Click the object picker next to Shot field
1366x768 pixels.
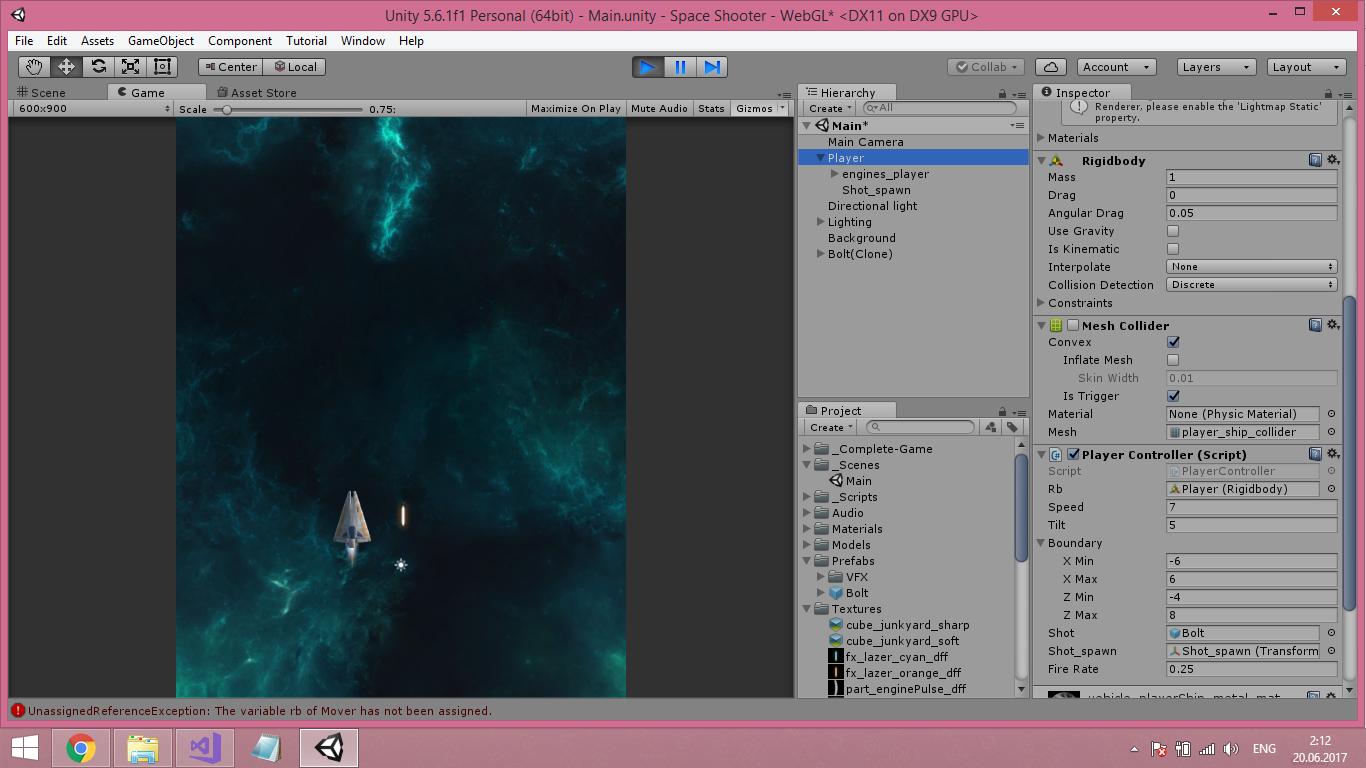coord(1331,633)
